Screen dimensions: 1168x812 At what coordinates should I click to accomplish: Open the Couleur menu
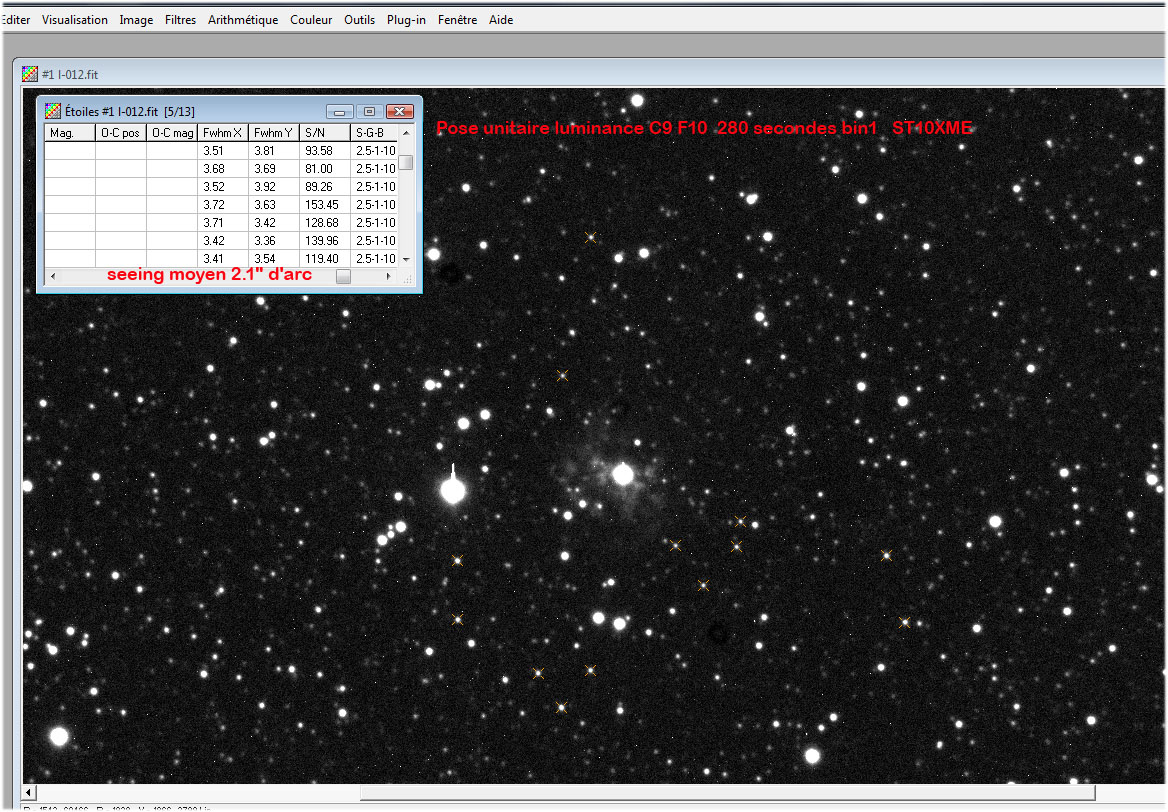coord(311,20)
